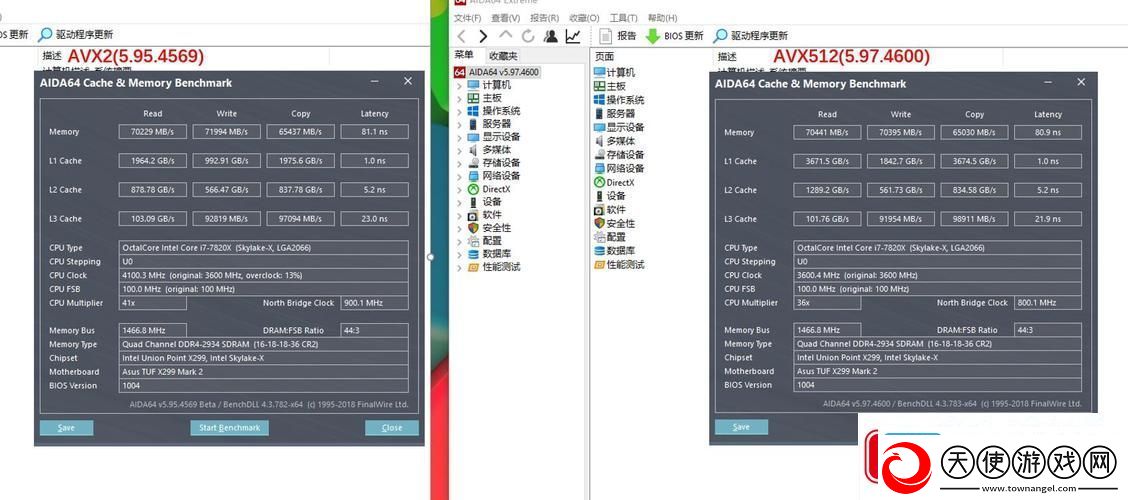This screenshot has height=500, width=1128.
Task: Expand the 计算机 node in the menu tree
Action: 460,85
